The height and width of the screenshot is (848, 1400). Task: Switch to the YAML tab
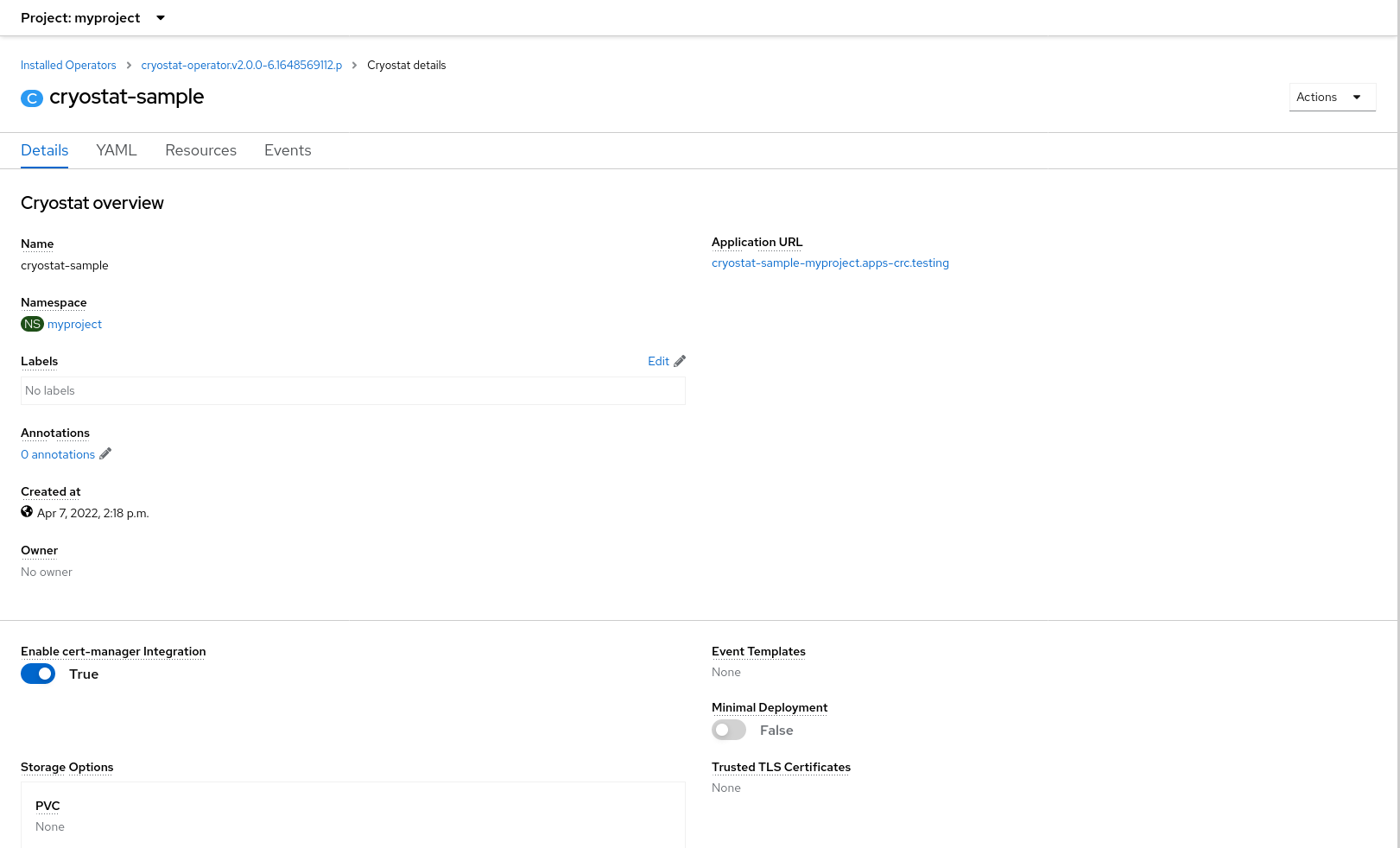[x=117, y=150]
